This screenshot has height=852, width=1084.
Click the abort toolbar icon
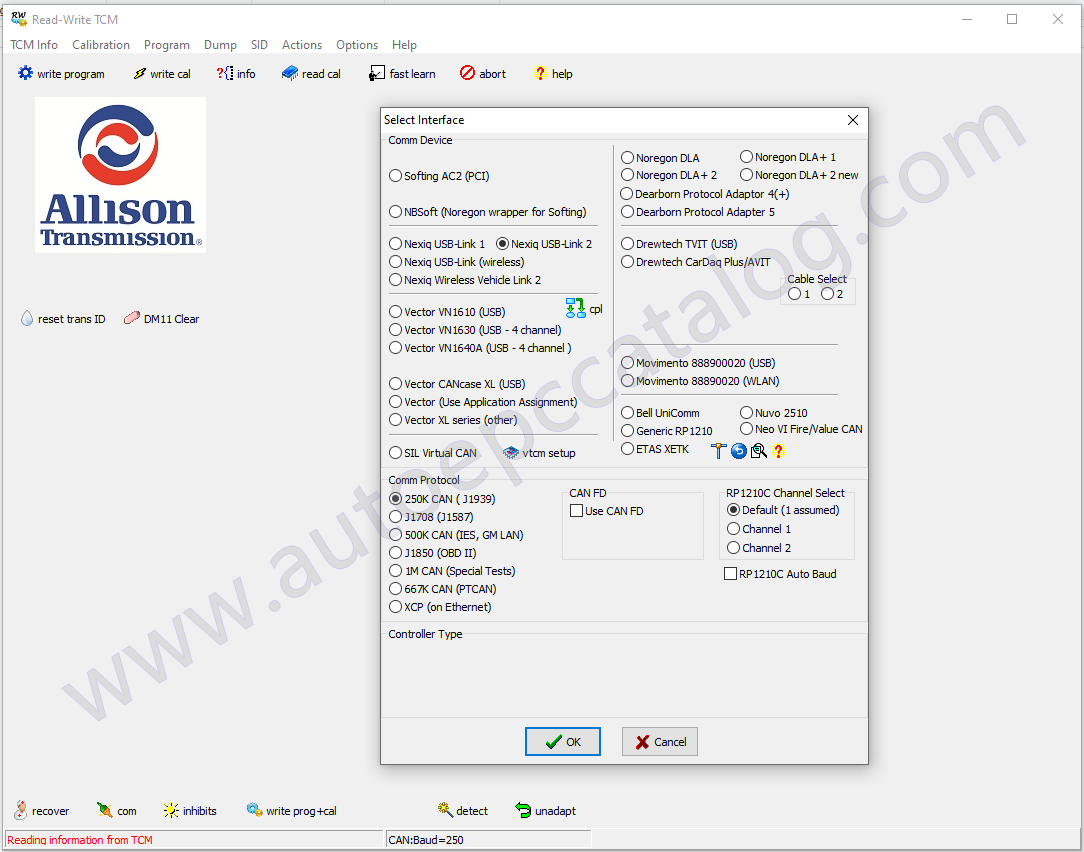[x=467, y=73]
